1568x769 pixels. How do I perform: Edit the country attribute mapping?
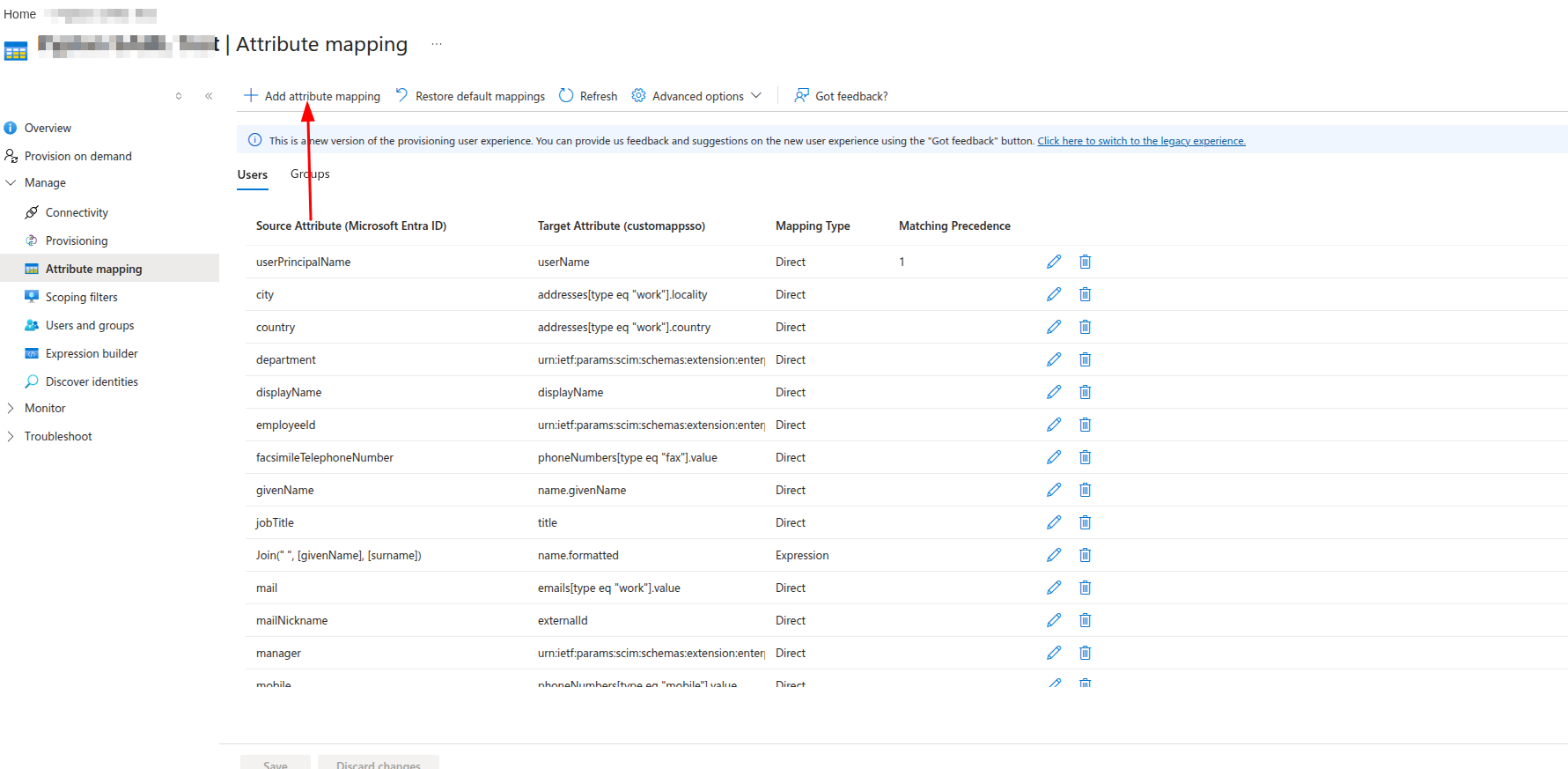click(1054, 327)
